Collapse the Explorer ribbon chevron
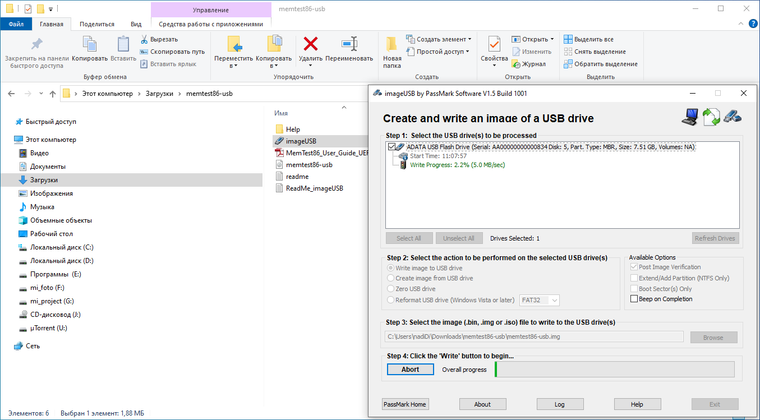This screenshot has height=420, width=760. [x=741, y=24]
